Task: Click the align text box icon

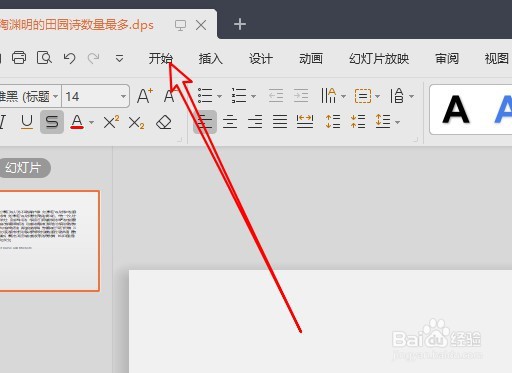Action: click(x=363, y=96)
